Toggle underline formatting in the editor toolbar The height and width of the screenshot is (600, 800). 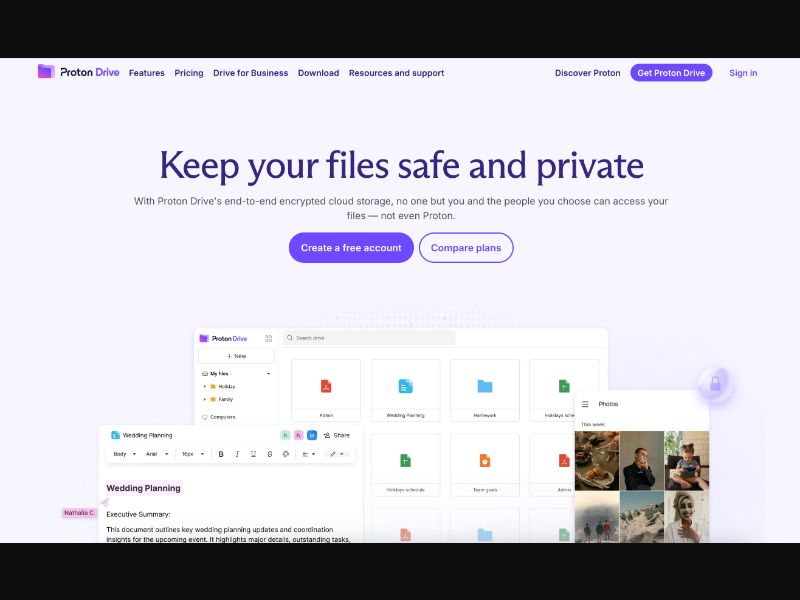click(253, 454)
